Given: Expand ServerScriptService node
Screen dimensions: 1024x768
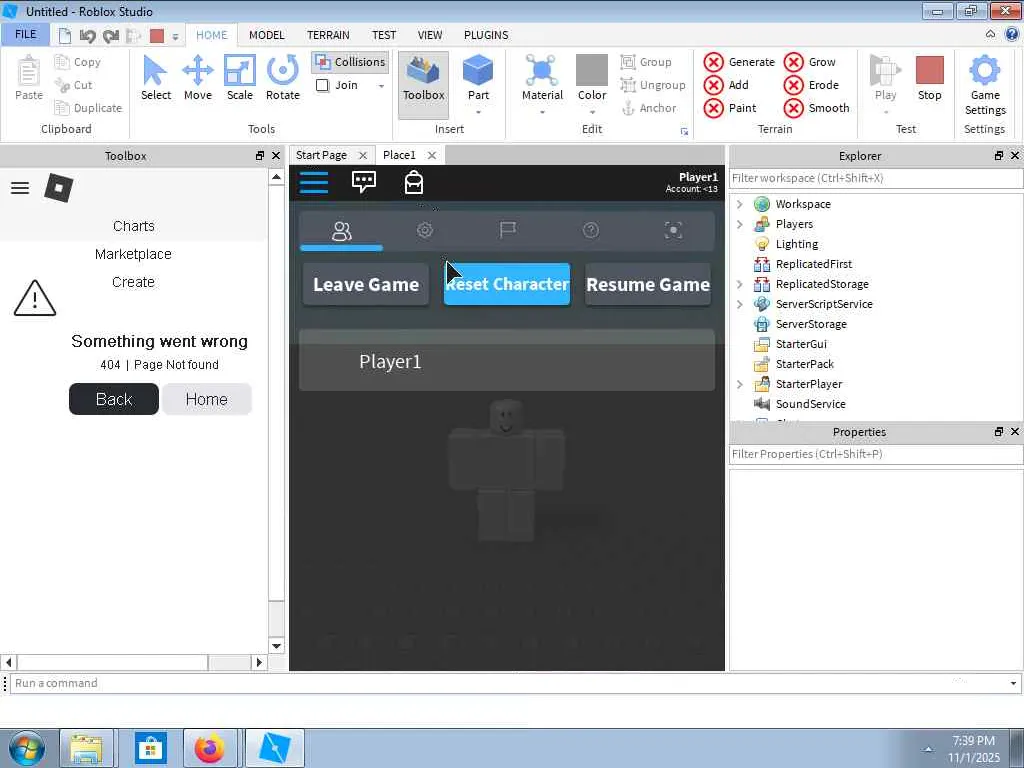Looking at the screenshot, I should tap(739, 304).
